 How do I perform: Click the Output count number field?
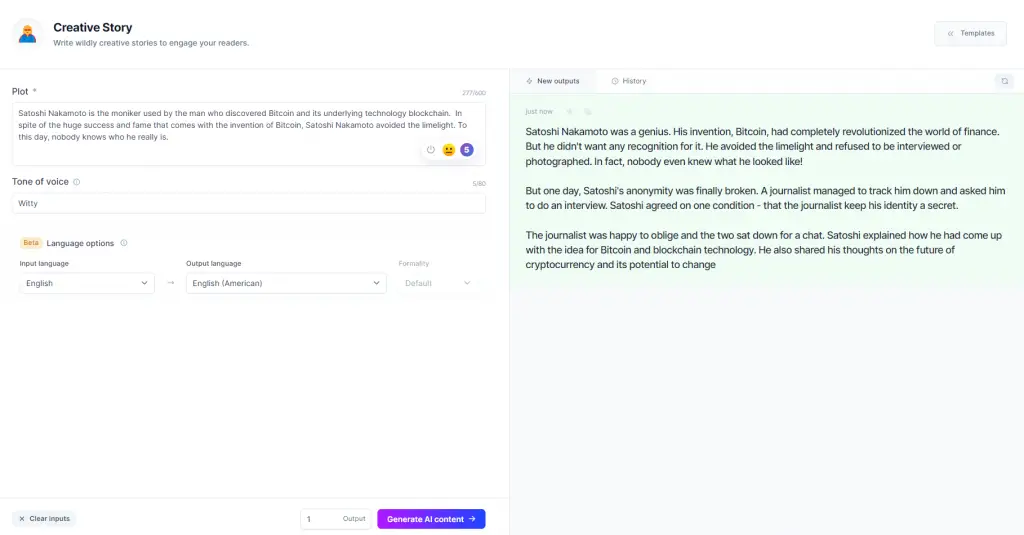tap(336, 519)
